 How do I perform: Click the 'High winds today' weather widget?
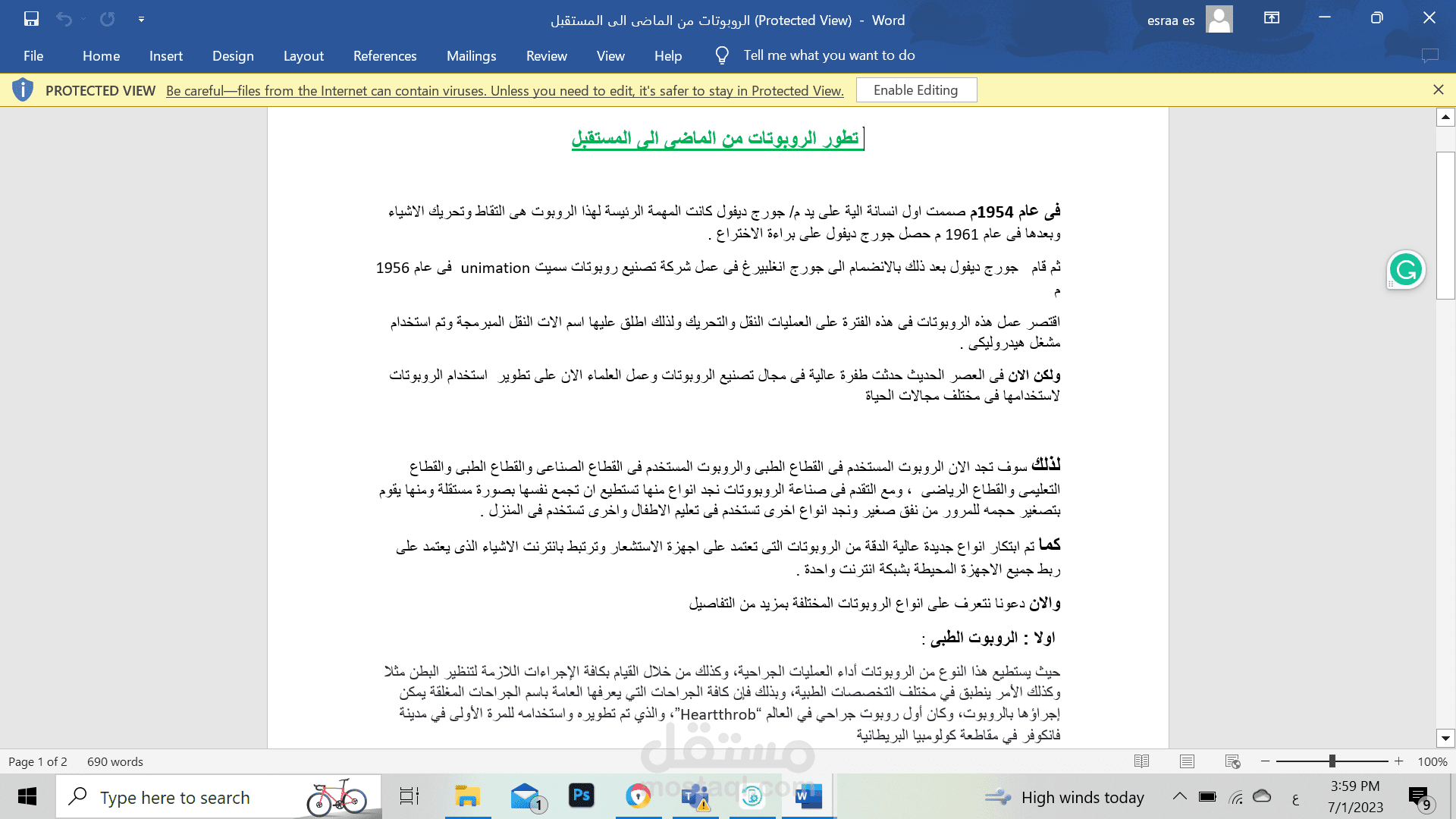(1065, 797)
